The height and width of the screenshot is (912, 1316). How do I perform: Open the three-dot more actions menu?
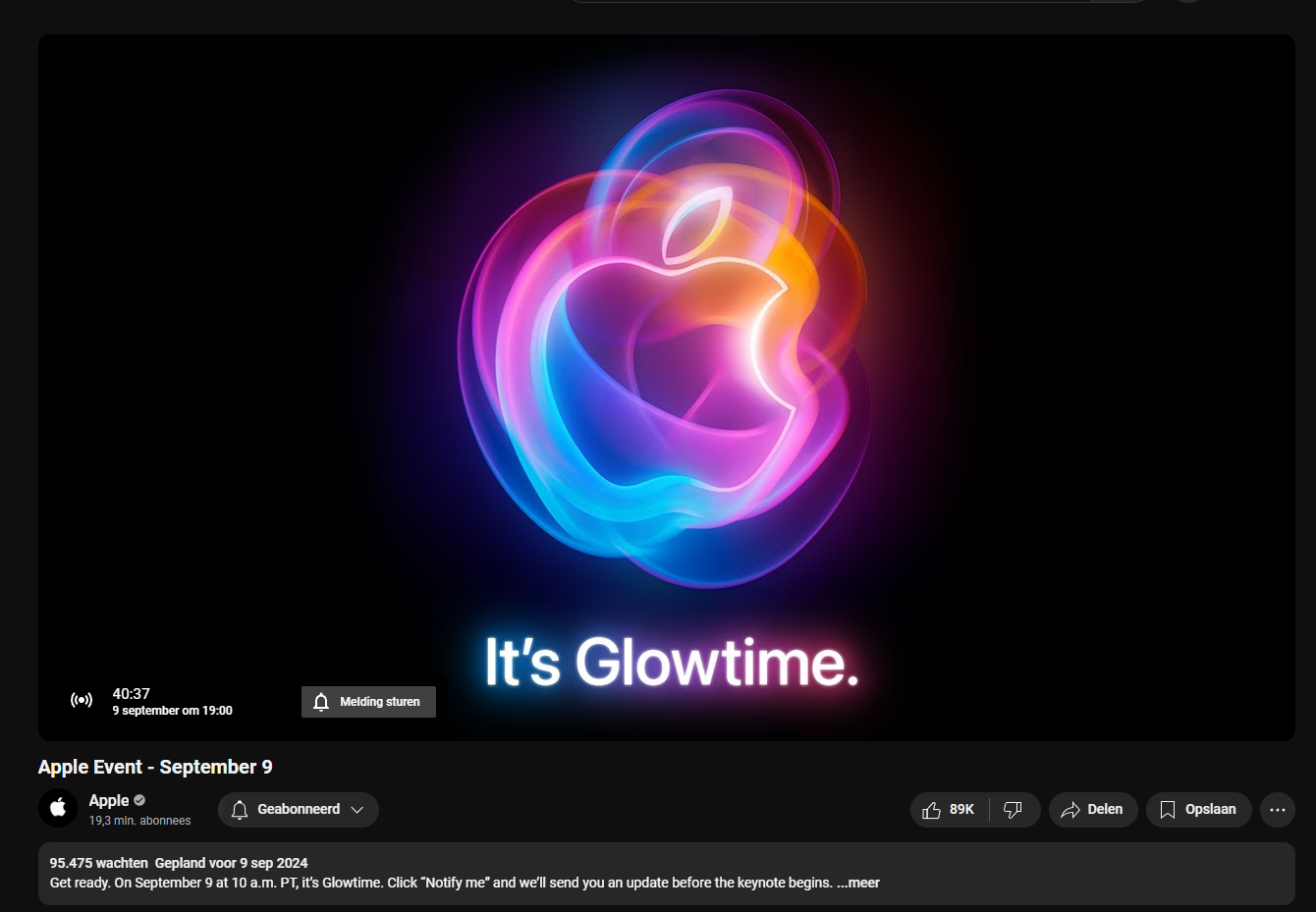click(1278, 810)
